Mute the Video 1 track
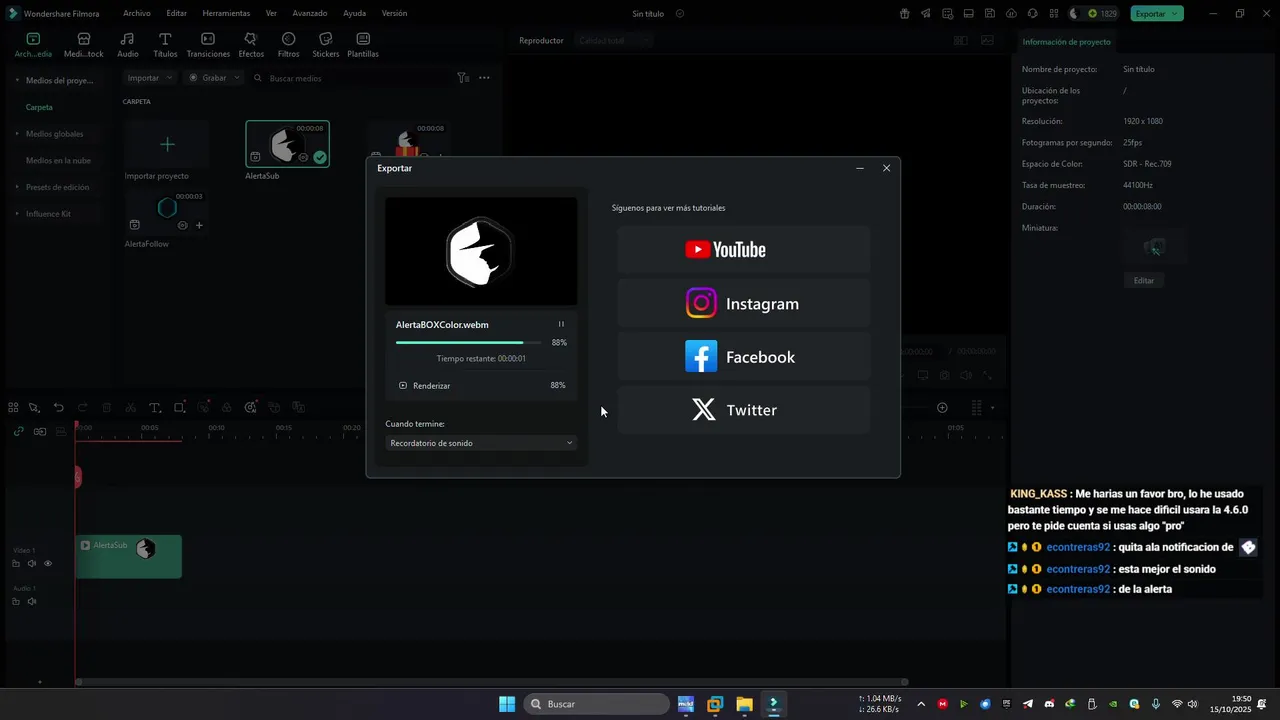The height and width of the screenshot is (720, 1280). pos(31,563)
